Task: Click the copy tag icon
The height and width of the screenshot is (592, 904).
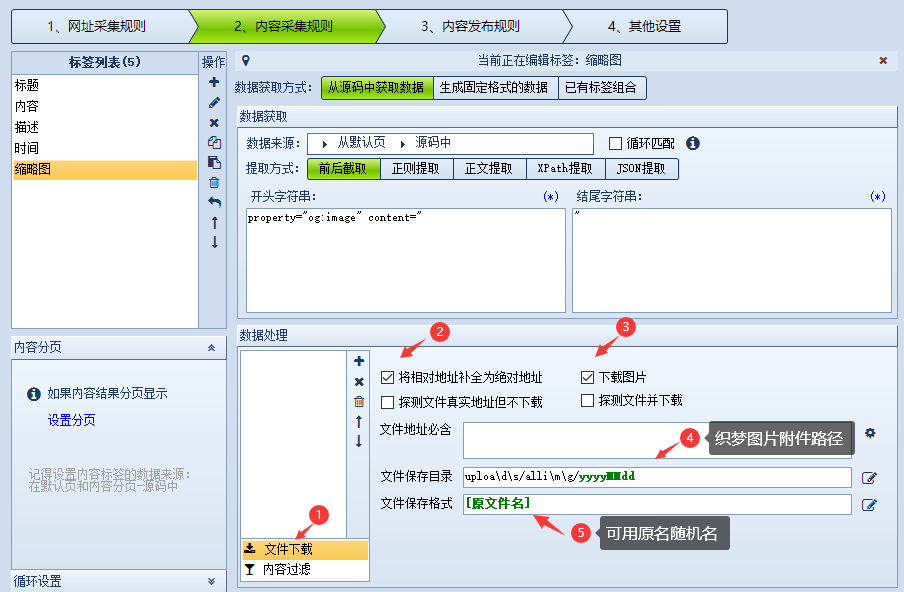Action: click(214, 142)
